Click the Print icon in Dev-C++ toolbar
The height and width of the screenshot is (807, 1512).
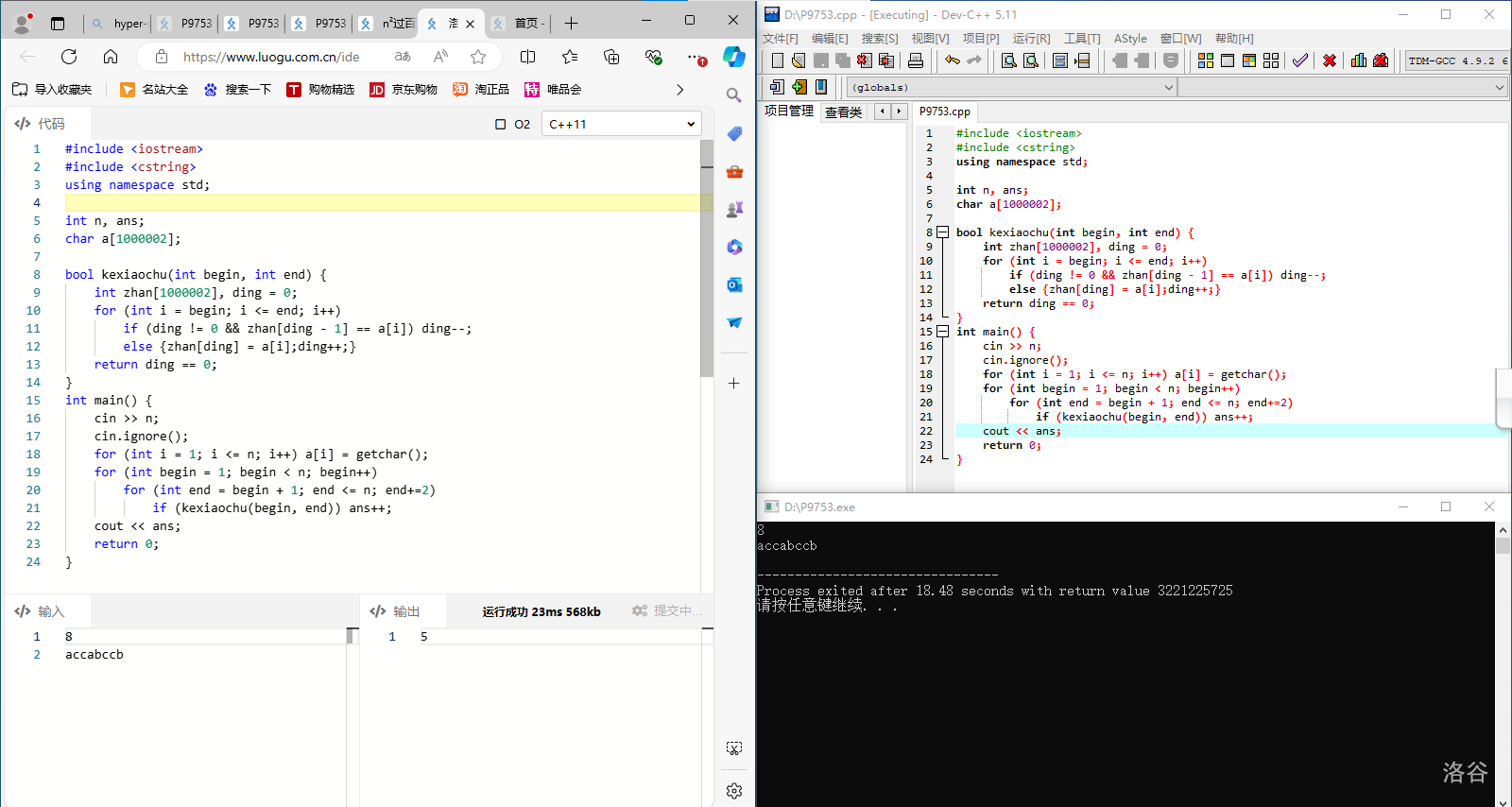pos(916,60)
